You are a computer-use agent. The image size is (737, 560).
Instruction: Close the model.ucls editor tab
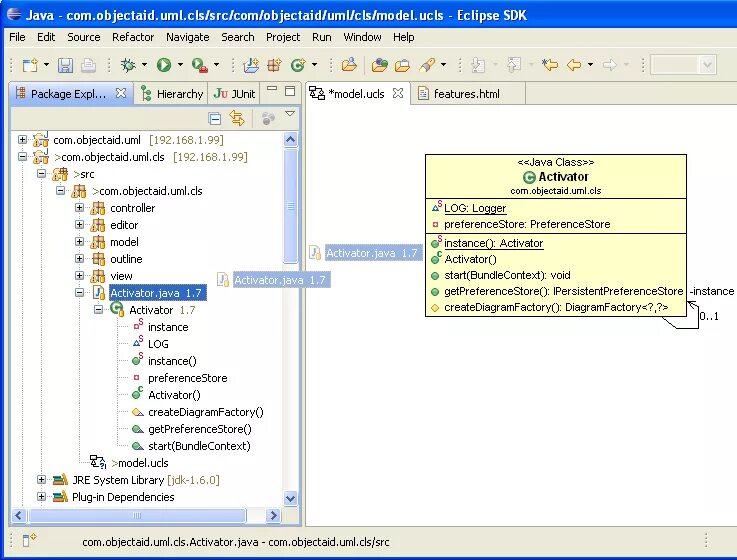point(398,93)
